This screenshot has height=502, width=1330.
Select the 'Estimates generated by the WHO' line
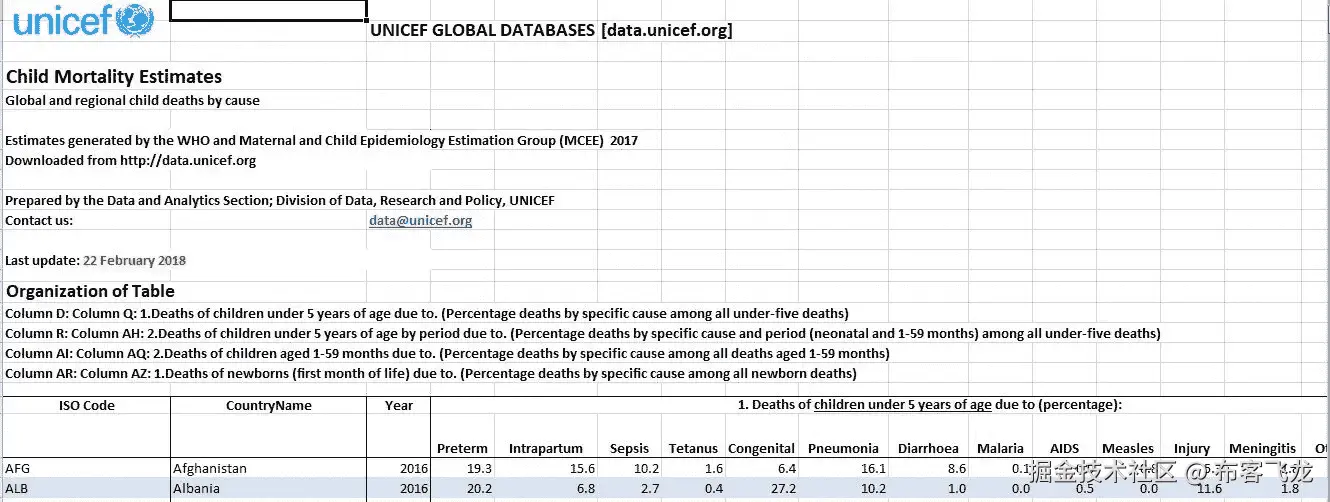321,141
